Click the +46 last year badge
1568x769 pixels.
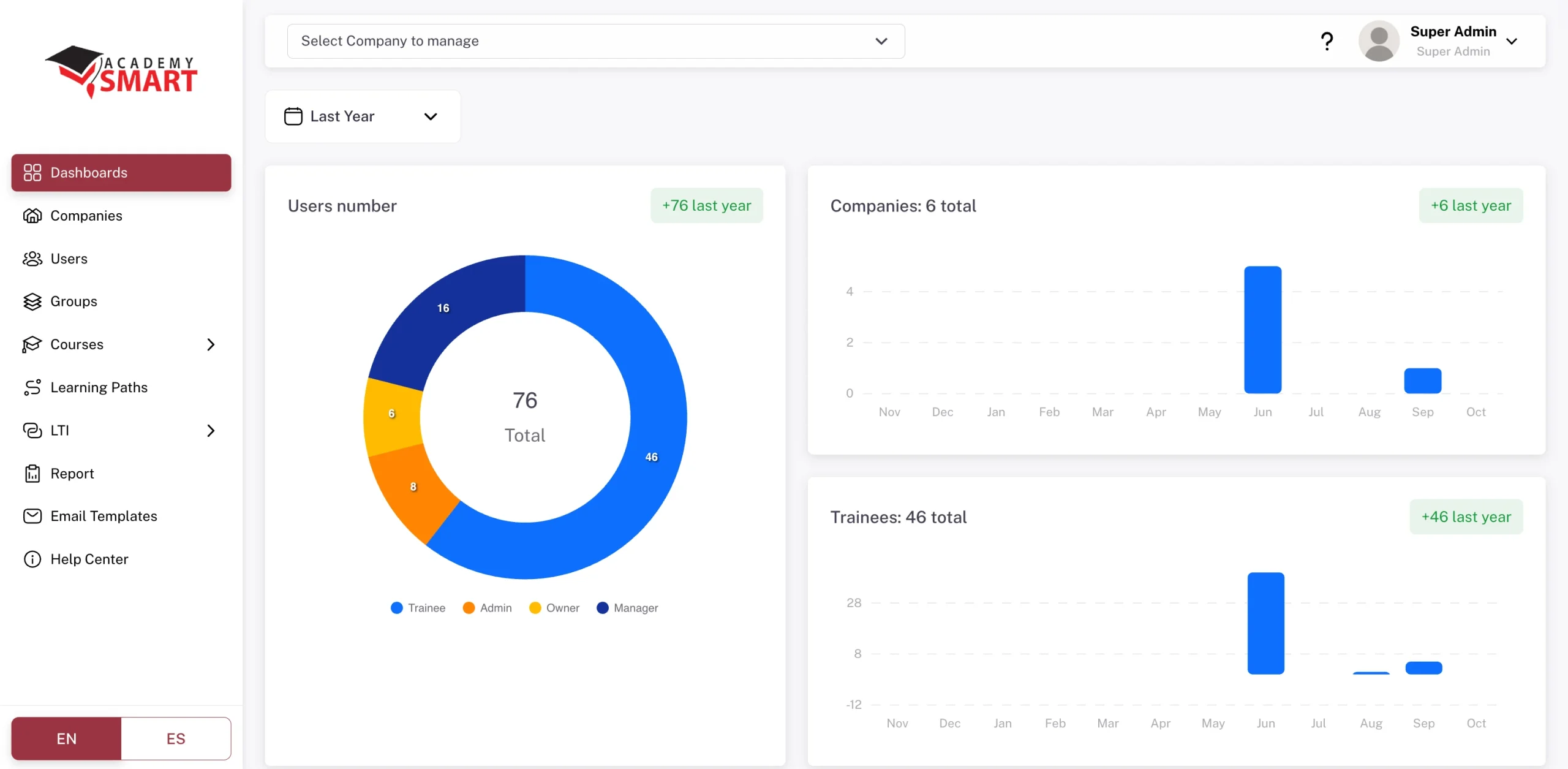click(1466, 517)
